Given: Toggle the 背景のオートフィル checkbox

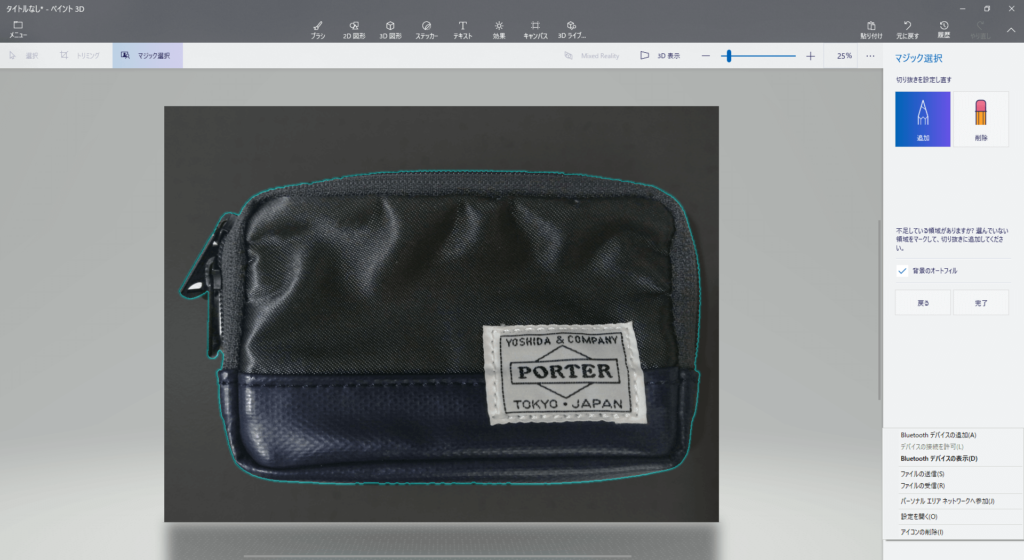Looking at the screenshot, I should point(902,271).
